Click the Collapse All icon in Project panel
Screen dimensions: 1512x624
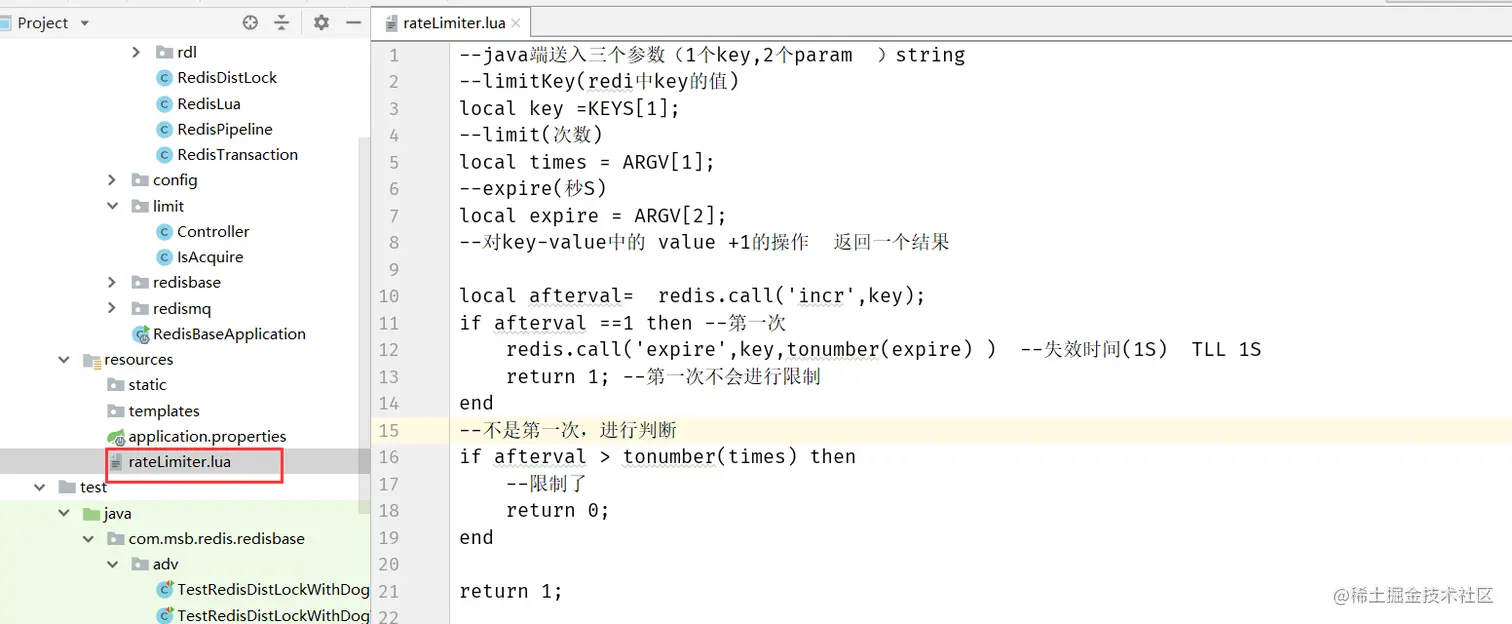281,22
